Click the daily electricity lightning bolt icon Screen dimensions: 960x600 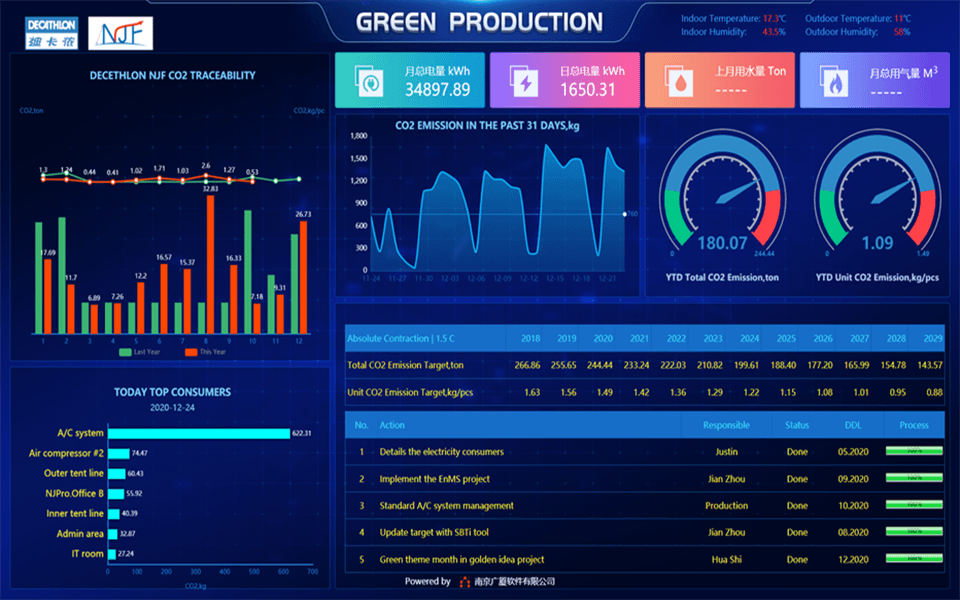(x=524, y=80)
